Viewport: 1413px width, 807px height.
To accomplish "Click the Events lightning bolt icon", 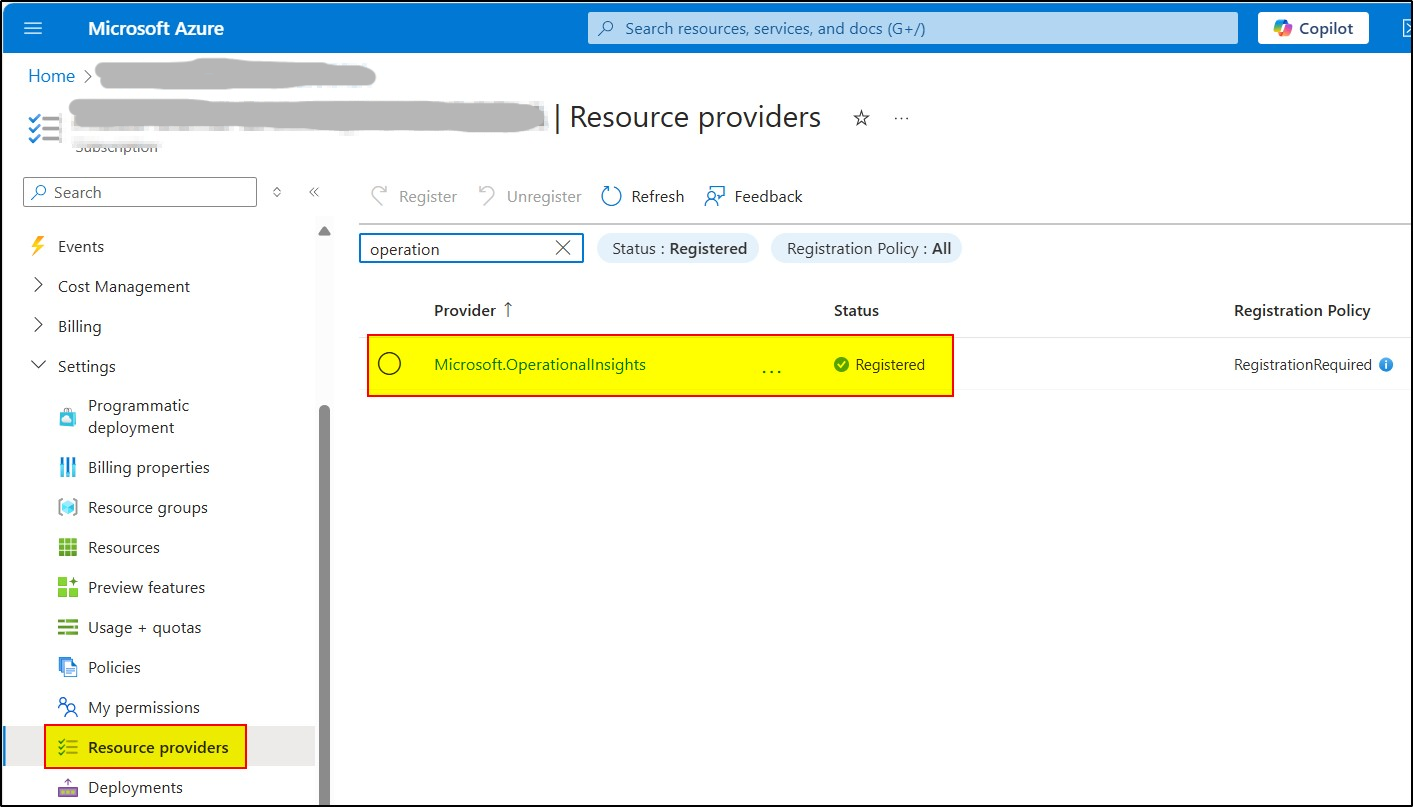I will coord(38,246).
